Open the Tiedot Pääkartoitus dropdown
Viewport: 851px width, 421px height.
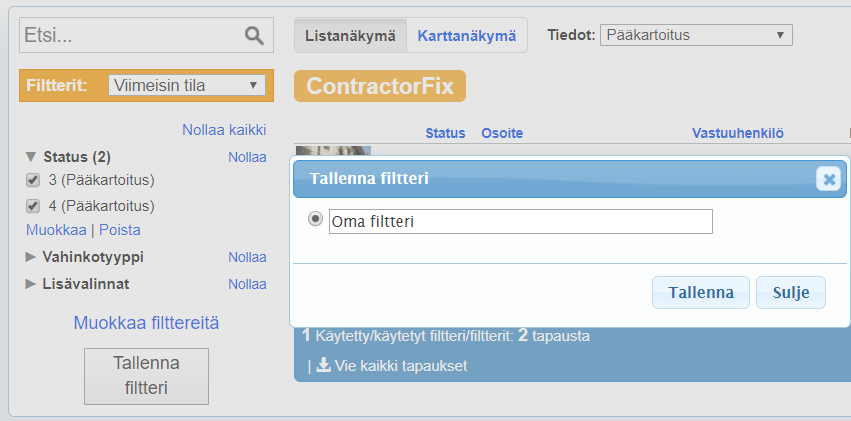pos(696,35)
